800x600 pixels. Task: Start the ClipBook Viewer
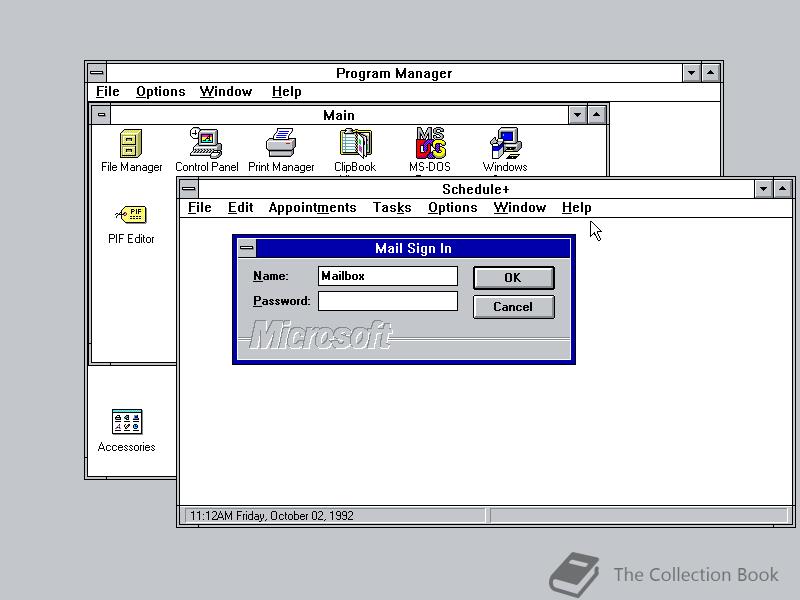point(355,143)
